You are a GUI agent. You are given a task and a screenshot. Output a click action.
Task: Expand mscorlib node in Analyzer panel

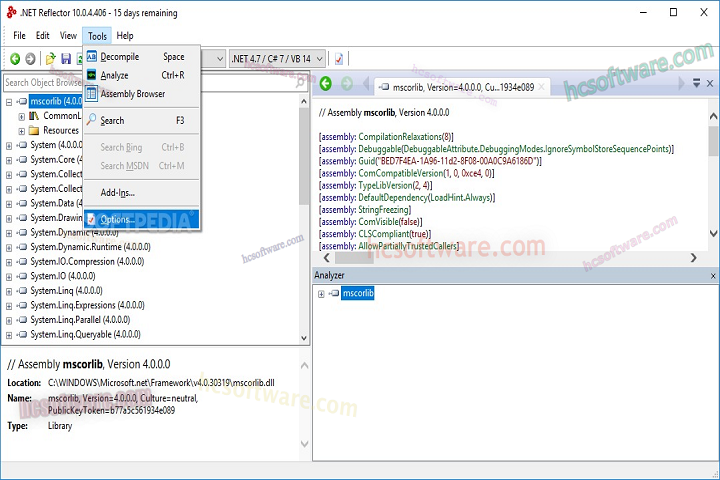point(321,294)
